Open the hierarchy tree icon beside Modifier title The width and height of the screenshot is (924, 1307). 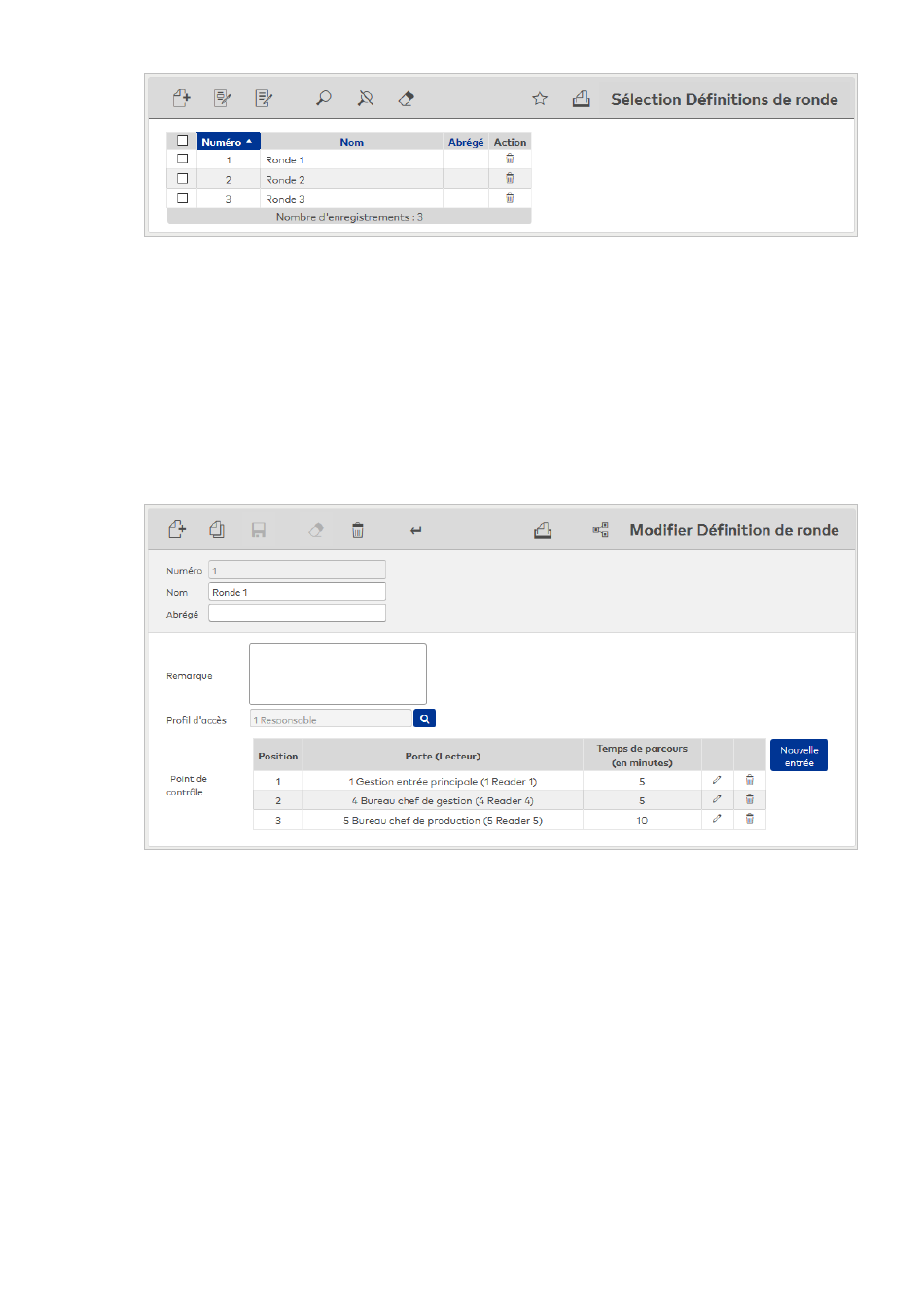click(x=601, y=530)
